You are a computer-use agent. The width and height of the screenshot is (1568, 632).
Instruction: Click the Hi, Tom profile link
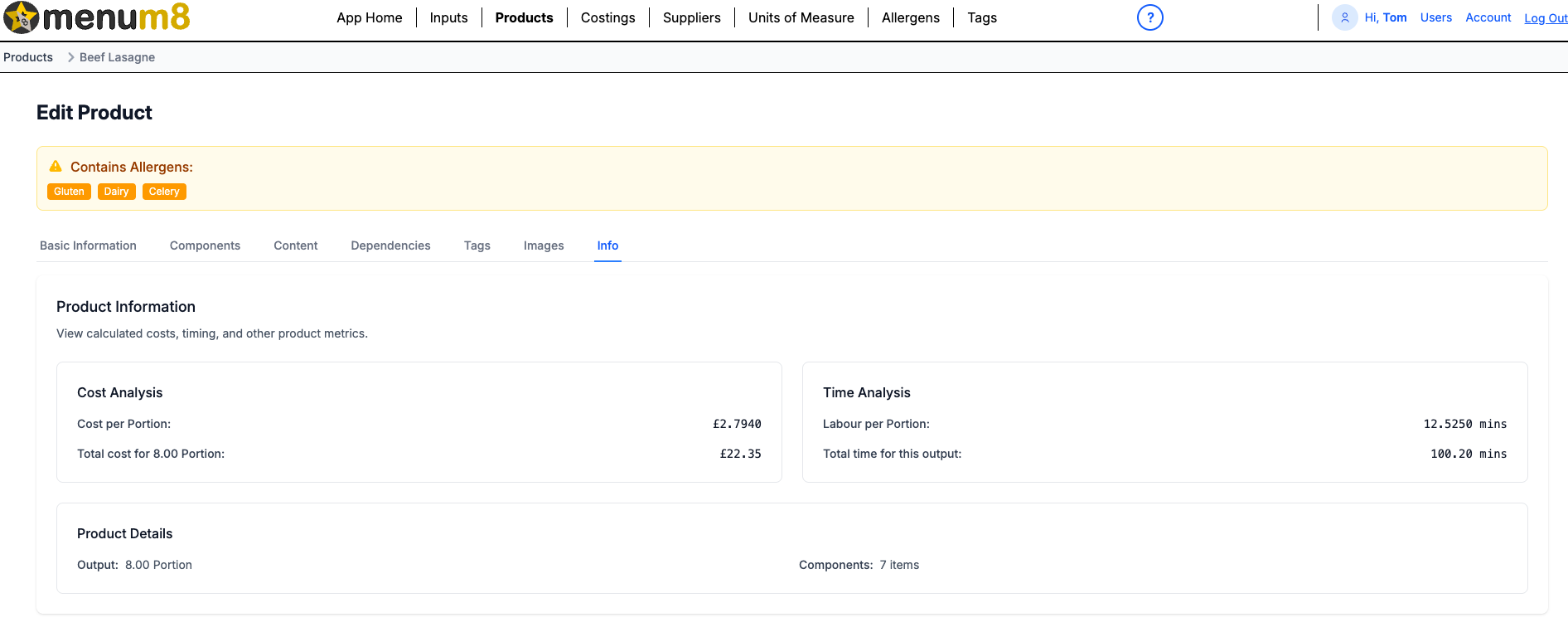coord(1386,17)
